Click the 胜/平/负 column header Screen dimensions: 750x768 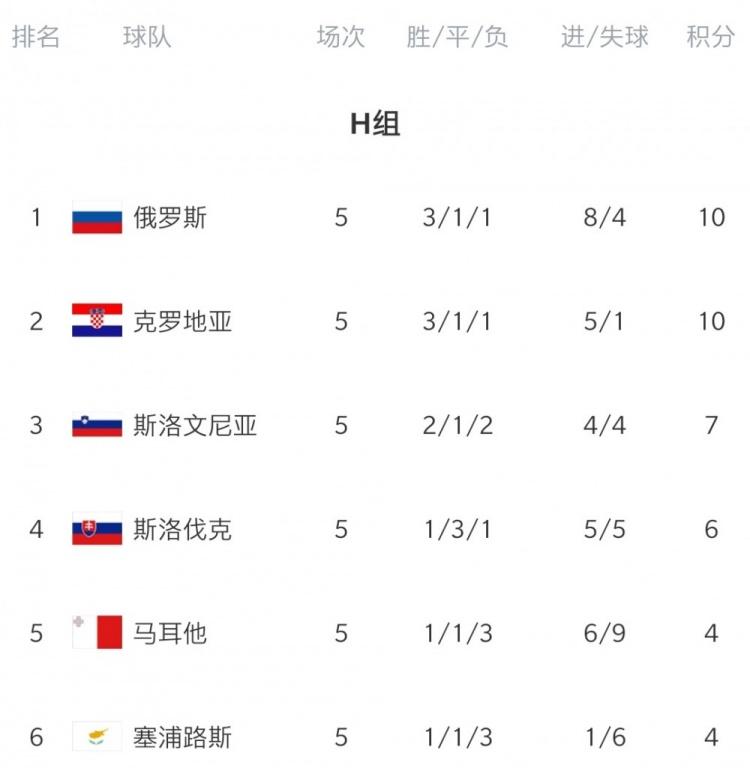[457, 37]
